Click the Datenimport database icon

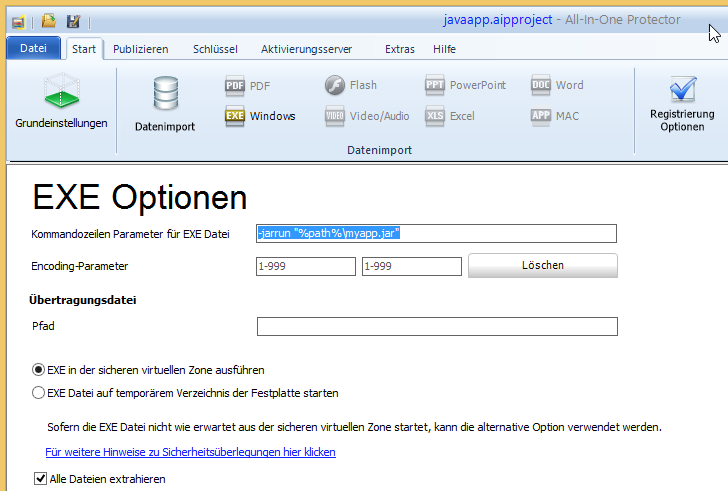coord(164,105)
